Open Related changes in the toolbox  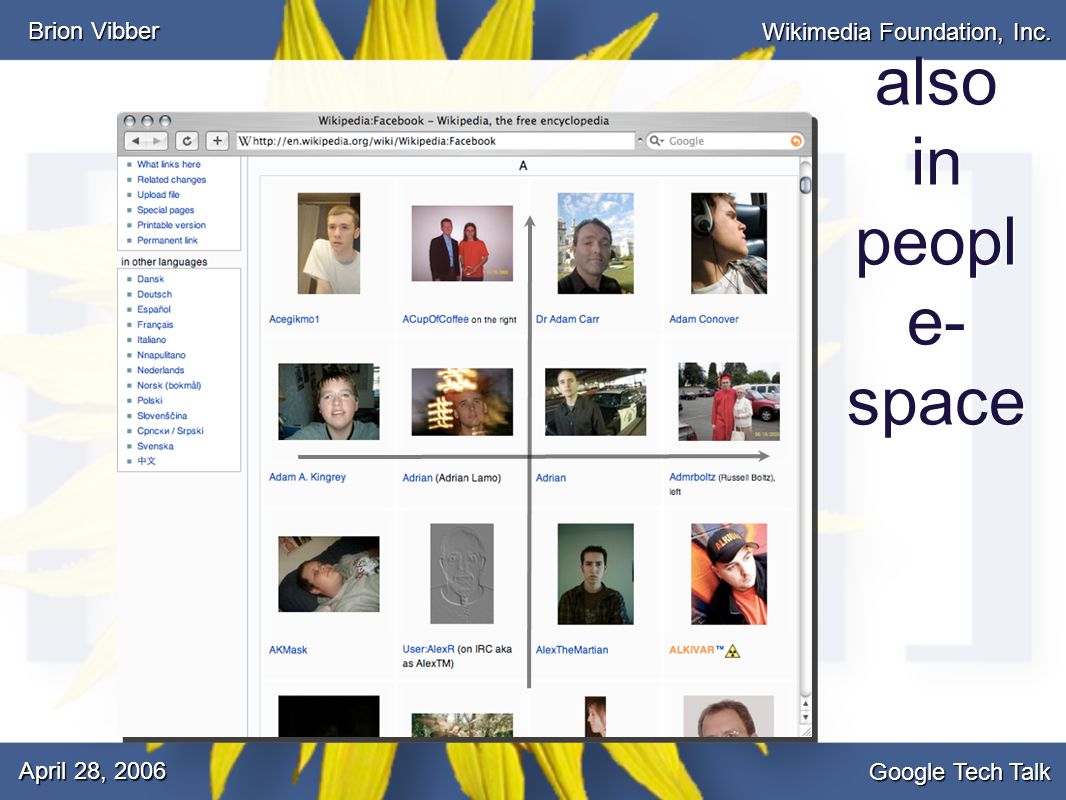click(171, 179)
